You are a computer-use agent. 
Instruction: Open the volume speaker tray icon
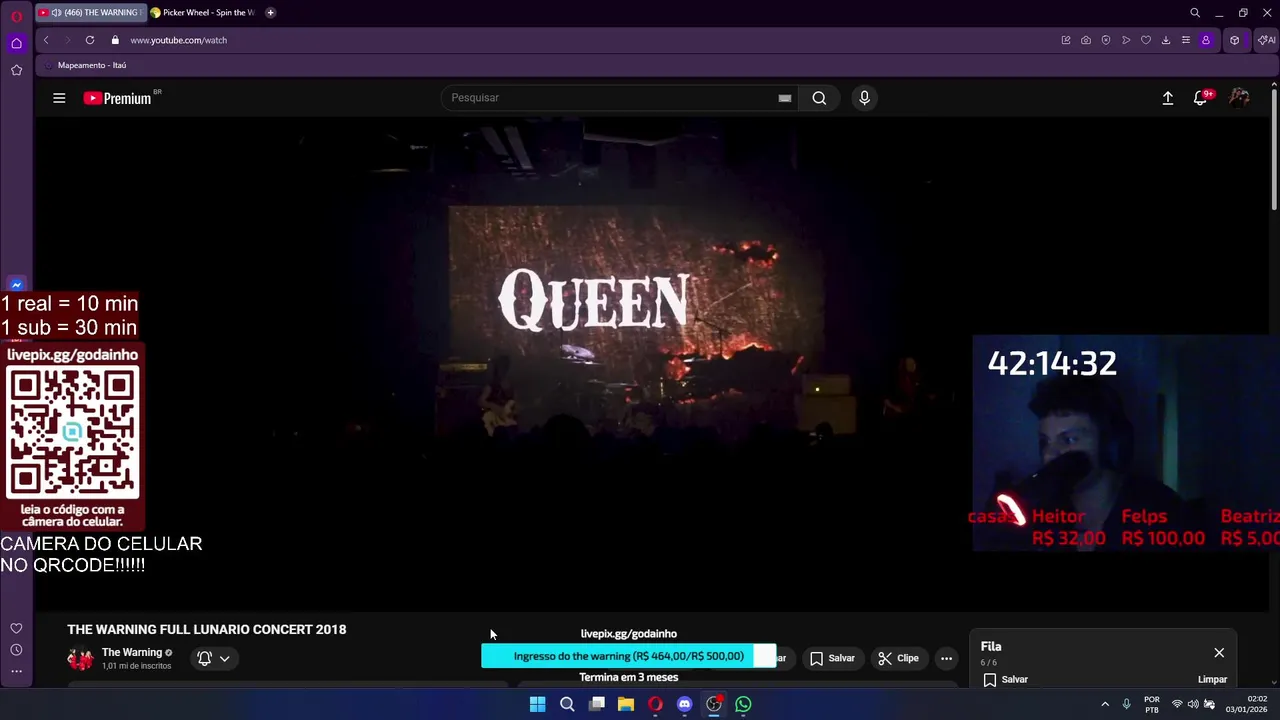click(1193, 704)
